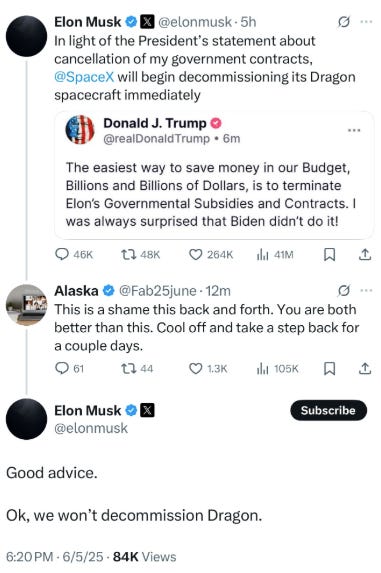Screen dimensions: 381x573
Task: Open Grok icon on Elon Musk's post
Action: pyautogui.click(x=343, y=22)
